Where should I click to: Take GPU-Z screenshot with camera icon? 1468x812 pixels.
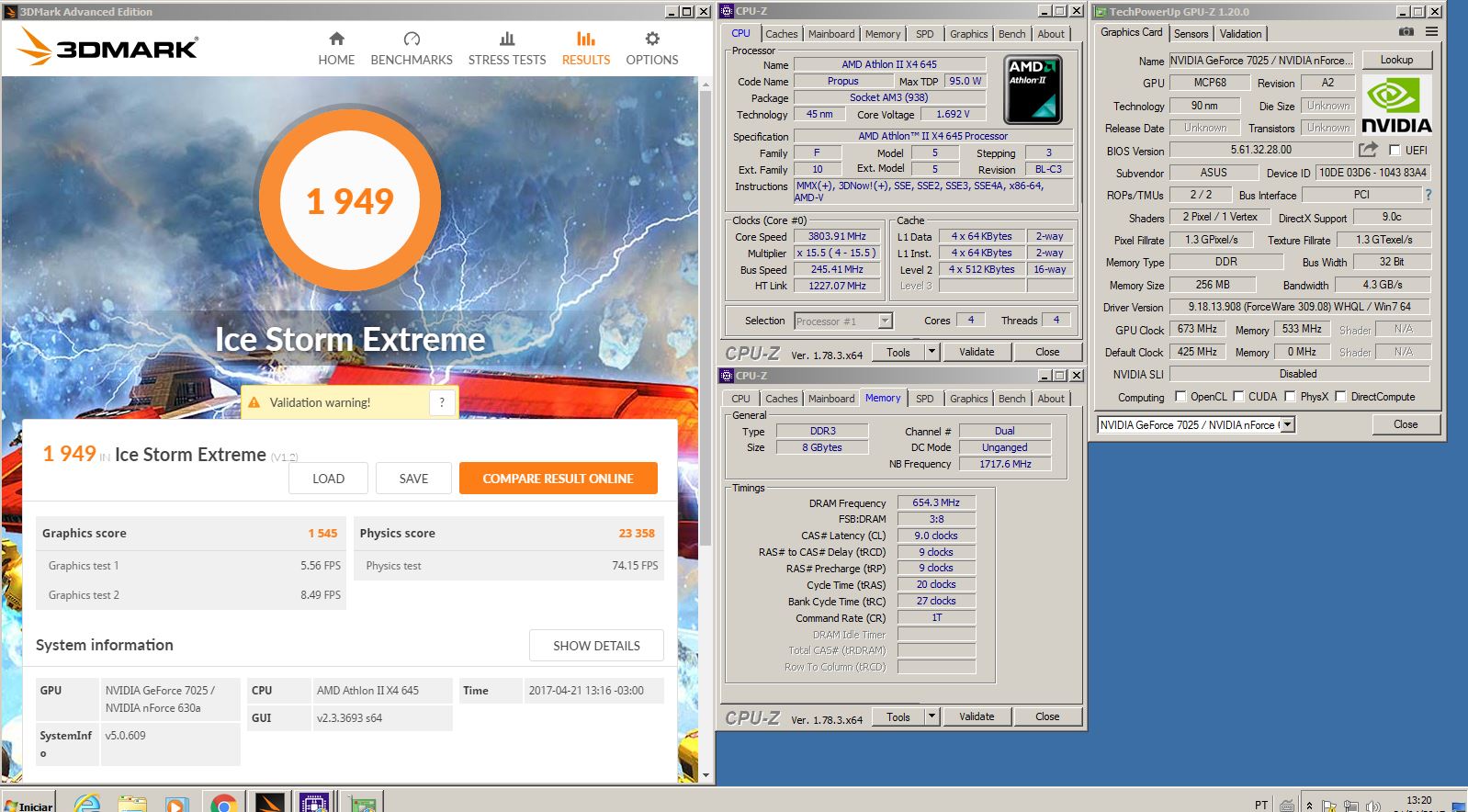(x=1406, y=32)
